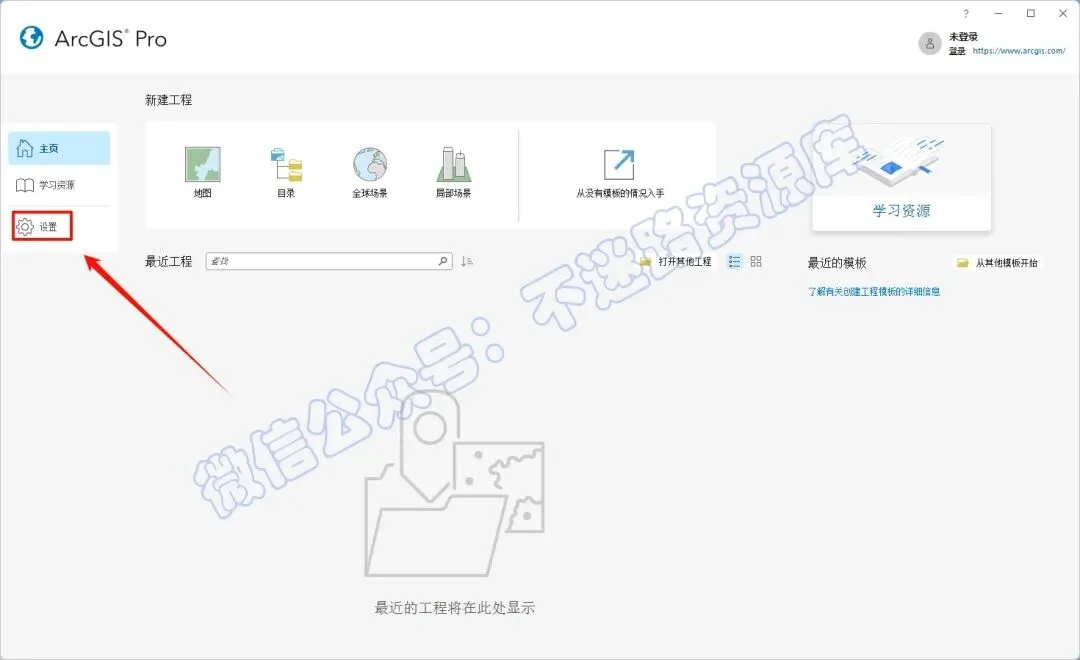This screenshot has width=1080, height=660.
Task: Minimize the ArcGIS Pro window
Action: click(x=998, y=13)
